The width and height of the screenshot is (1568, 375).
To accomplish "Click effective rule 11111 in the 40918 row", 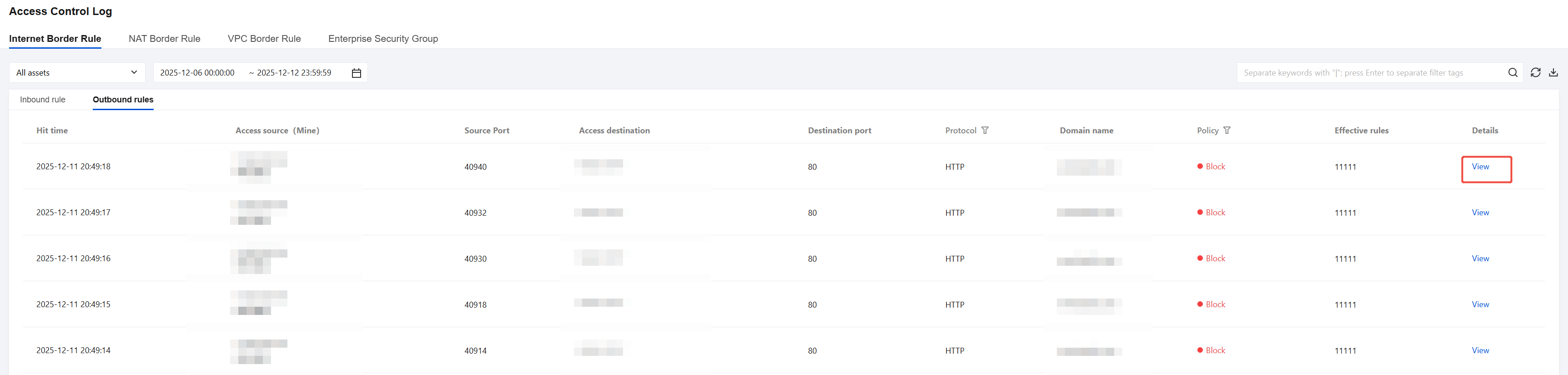I will click(1345, 305).
